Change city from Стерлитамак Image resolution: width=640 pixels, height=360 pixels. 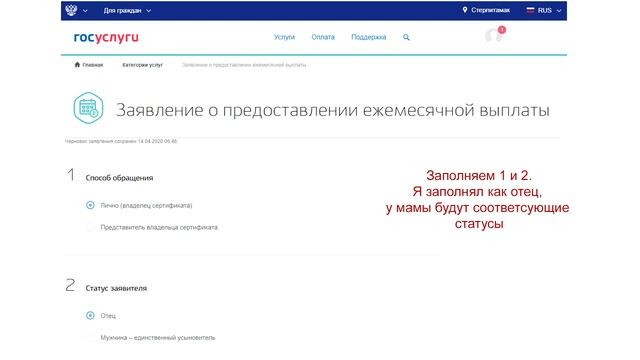click(490, 10)
